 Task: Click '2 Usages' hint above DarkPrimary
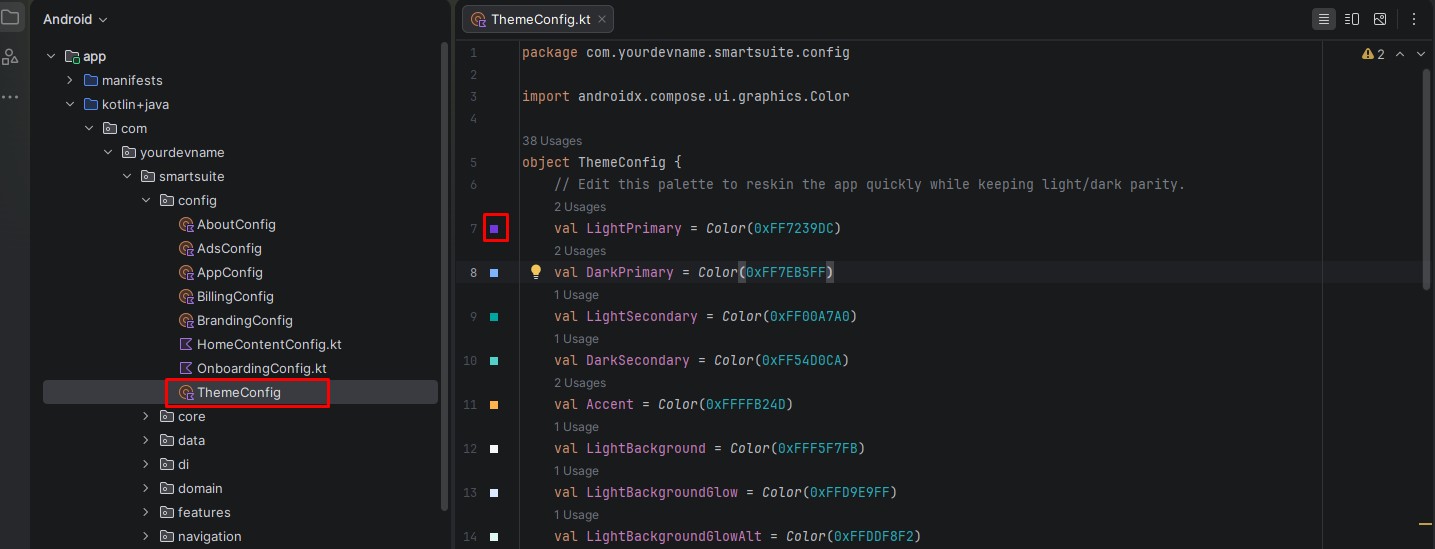[x=580, y=251]
